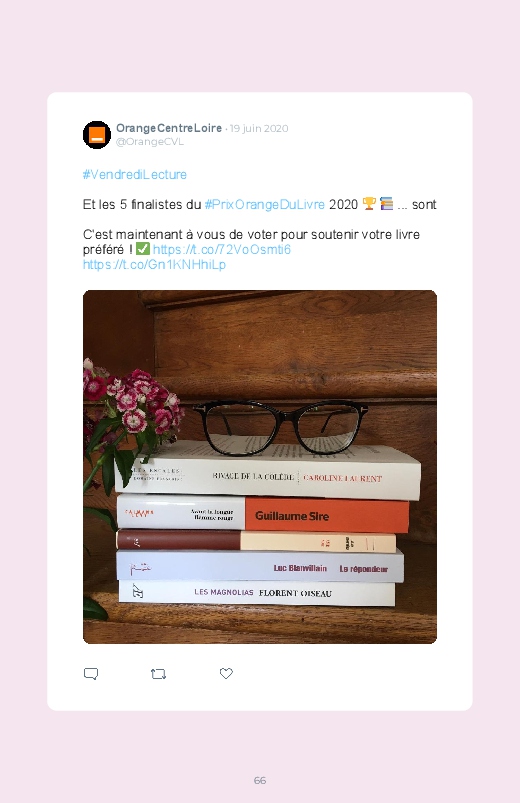Click the green check mark emoji
The height and width of the screenshot is (803, 520).
pyautogui.click(x=143, y=249)
